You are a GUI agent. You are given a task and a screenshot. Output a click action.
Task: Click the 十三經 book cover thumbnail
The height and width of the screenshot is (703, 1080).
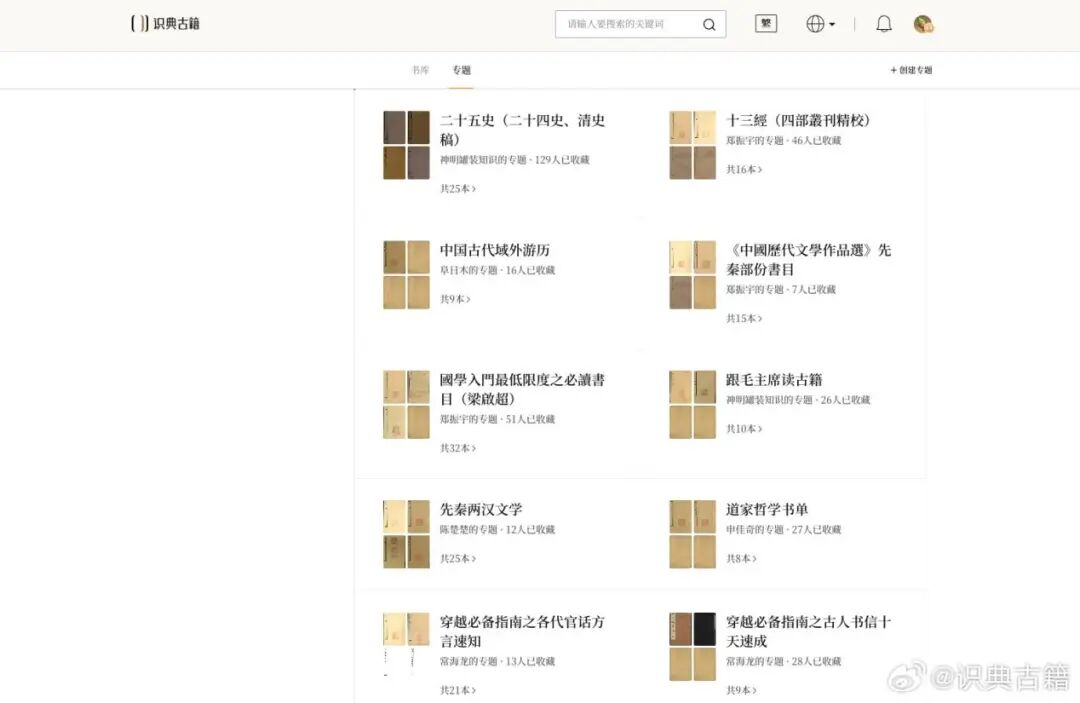692,145
